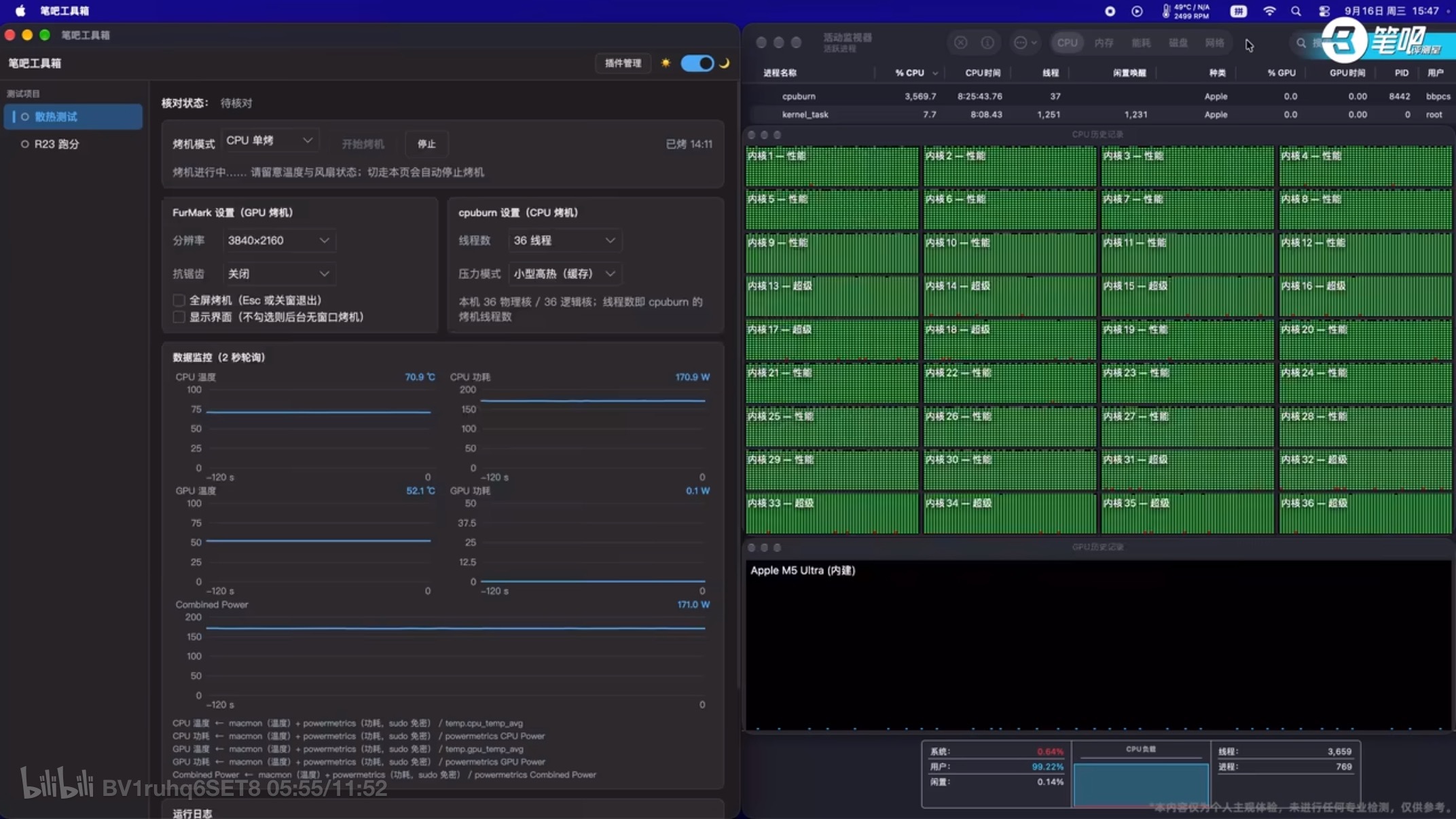Click the search magnifier in Activity Monitor

tap(1301, 43)
